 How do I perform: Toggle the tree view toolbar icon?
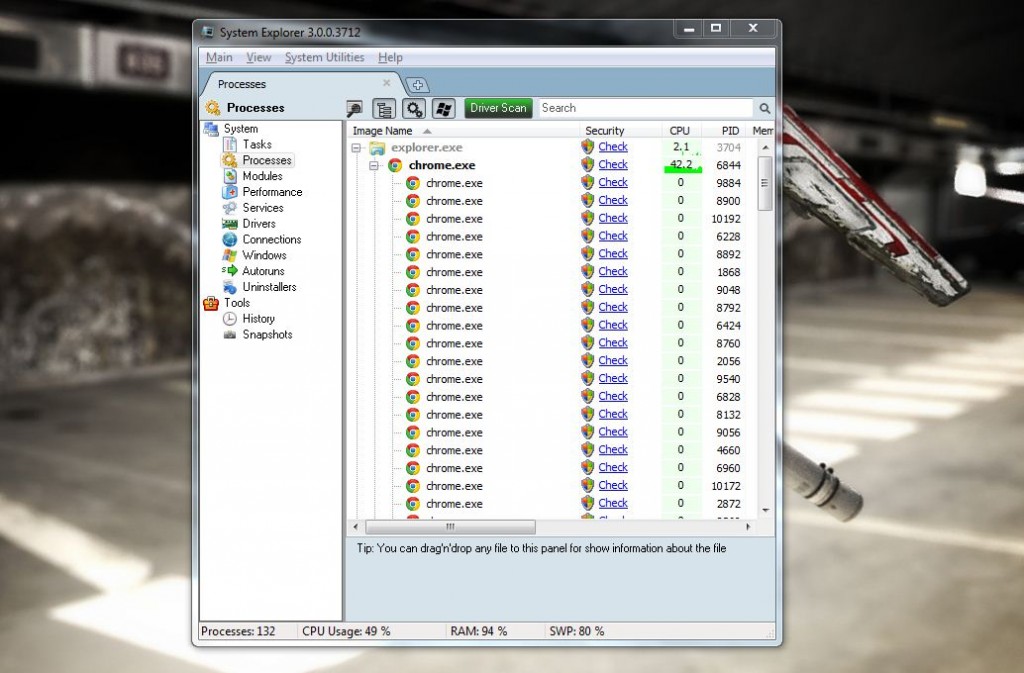click(384, 108)
